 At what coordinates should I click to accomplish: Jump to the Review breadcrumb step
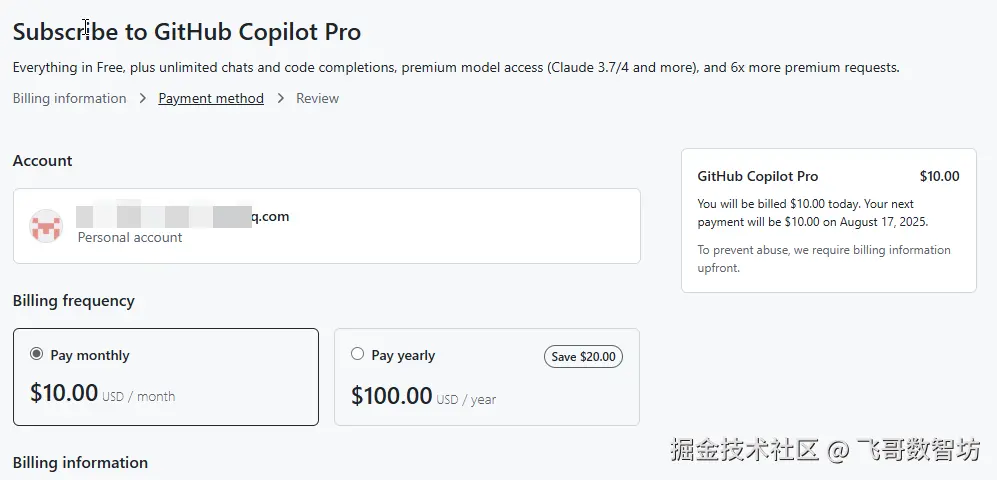[x=317, y=99]
